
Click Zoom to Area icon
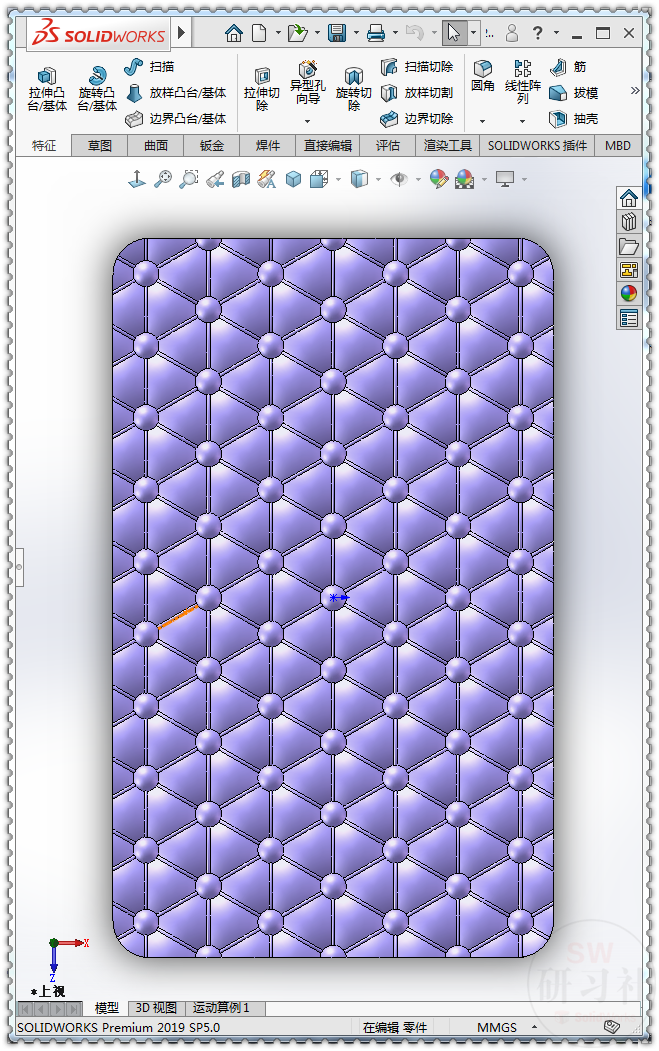(x=189, y=179)
